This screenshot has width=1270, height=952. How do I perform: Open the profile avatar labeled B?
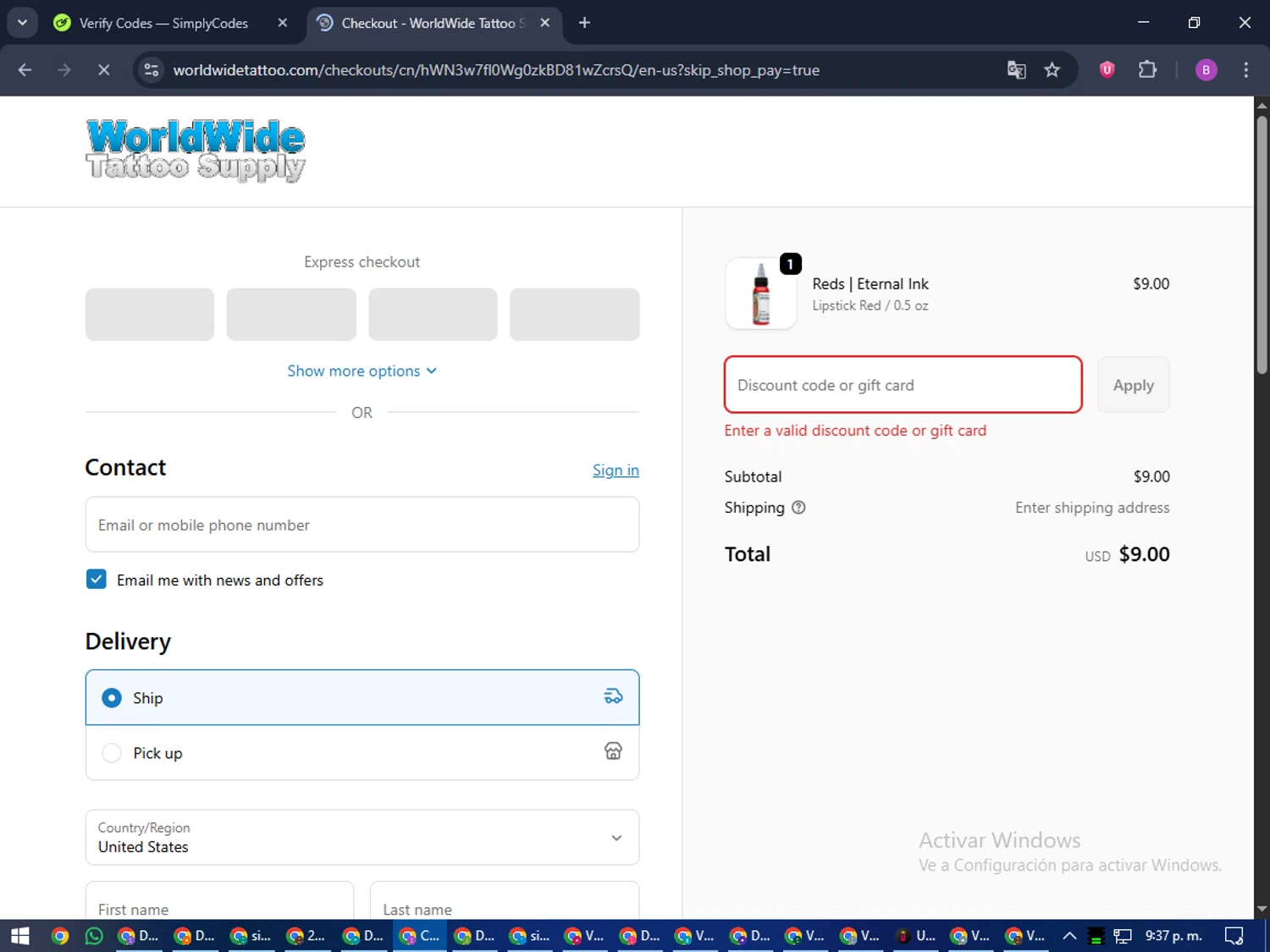click(1206, 70)
